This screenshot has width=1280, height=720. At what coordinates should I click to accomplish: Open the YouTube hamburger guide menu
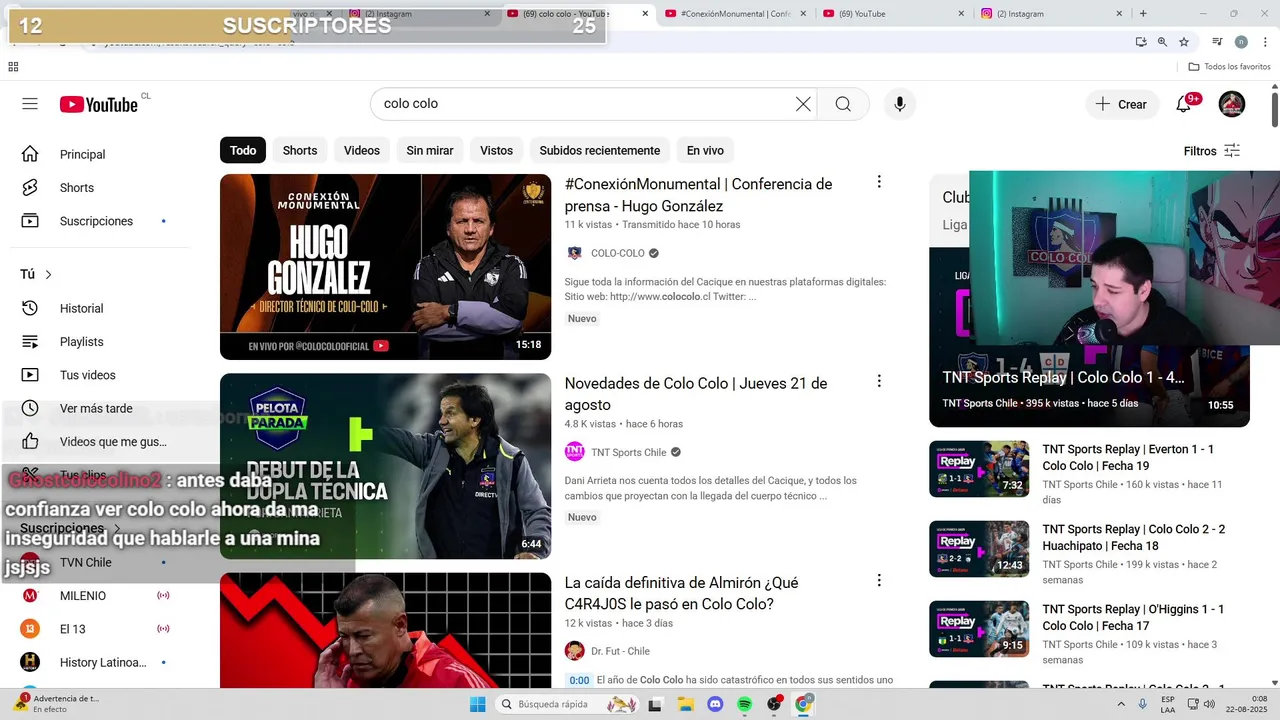(x=30, y=104)
